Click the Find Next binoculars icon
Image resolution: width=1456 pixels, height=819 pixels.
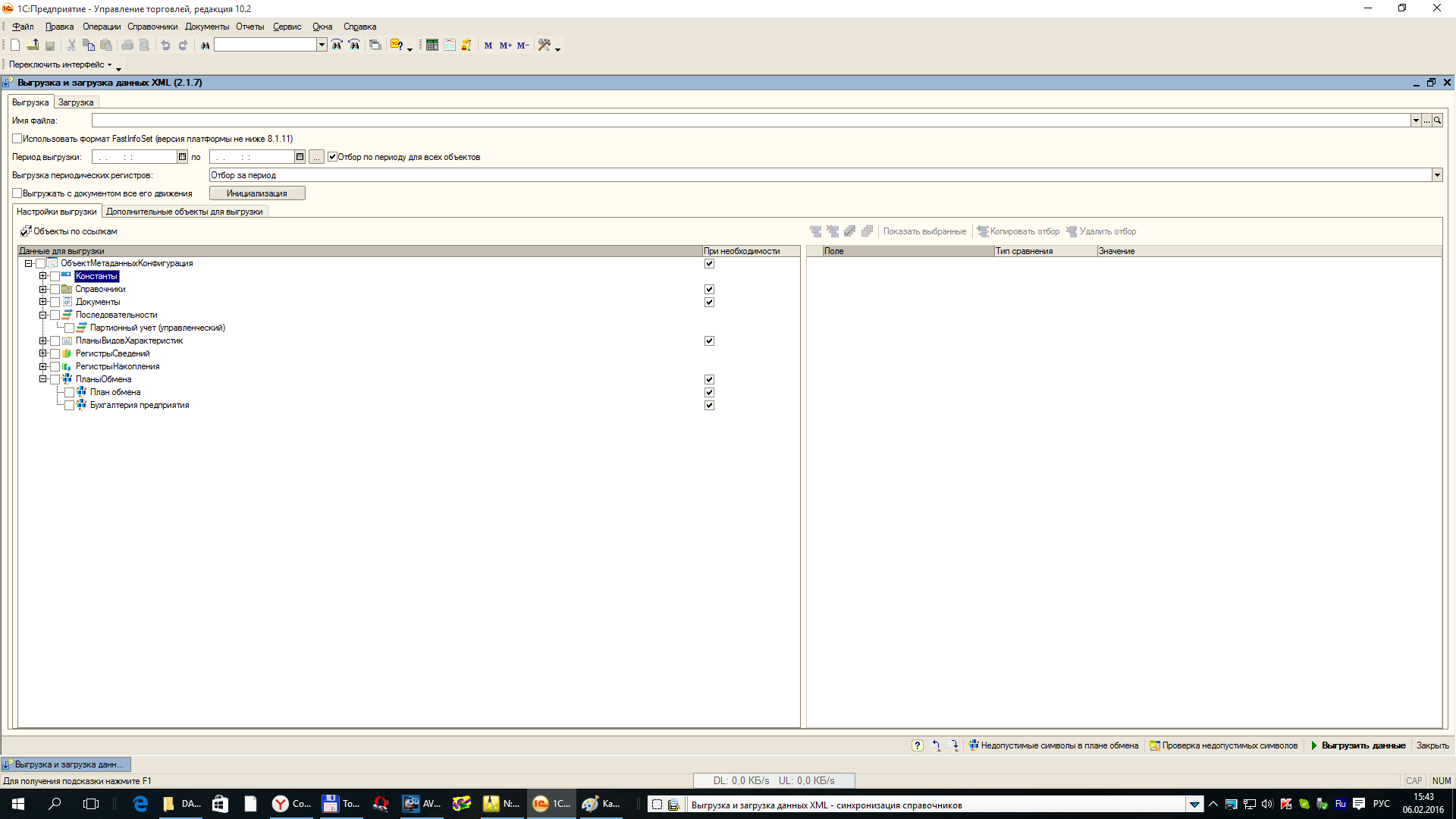coord(337,45)
